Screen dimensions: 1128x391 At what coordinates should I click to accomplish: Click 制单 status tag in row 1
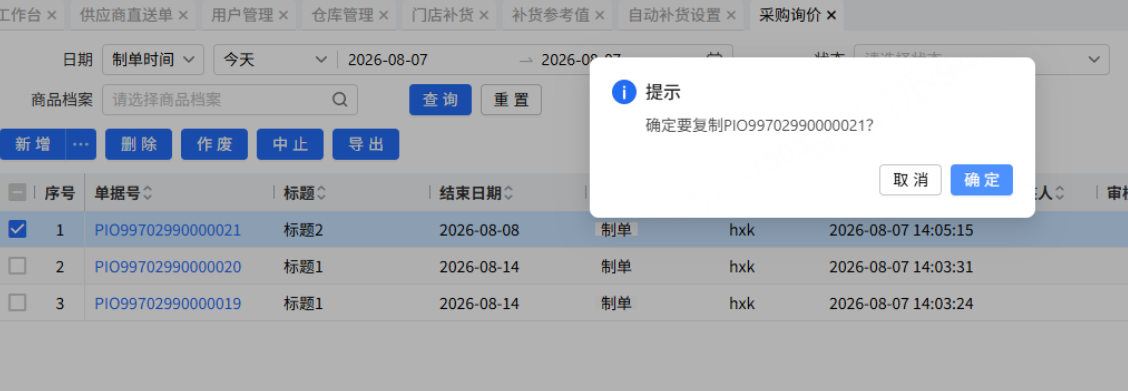[616, 229]
